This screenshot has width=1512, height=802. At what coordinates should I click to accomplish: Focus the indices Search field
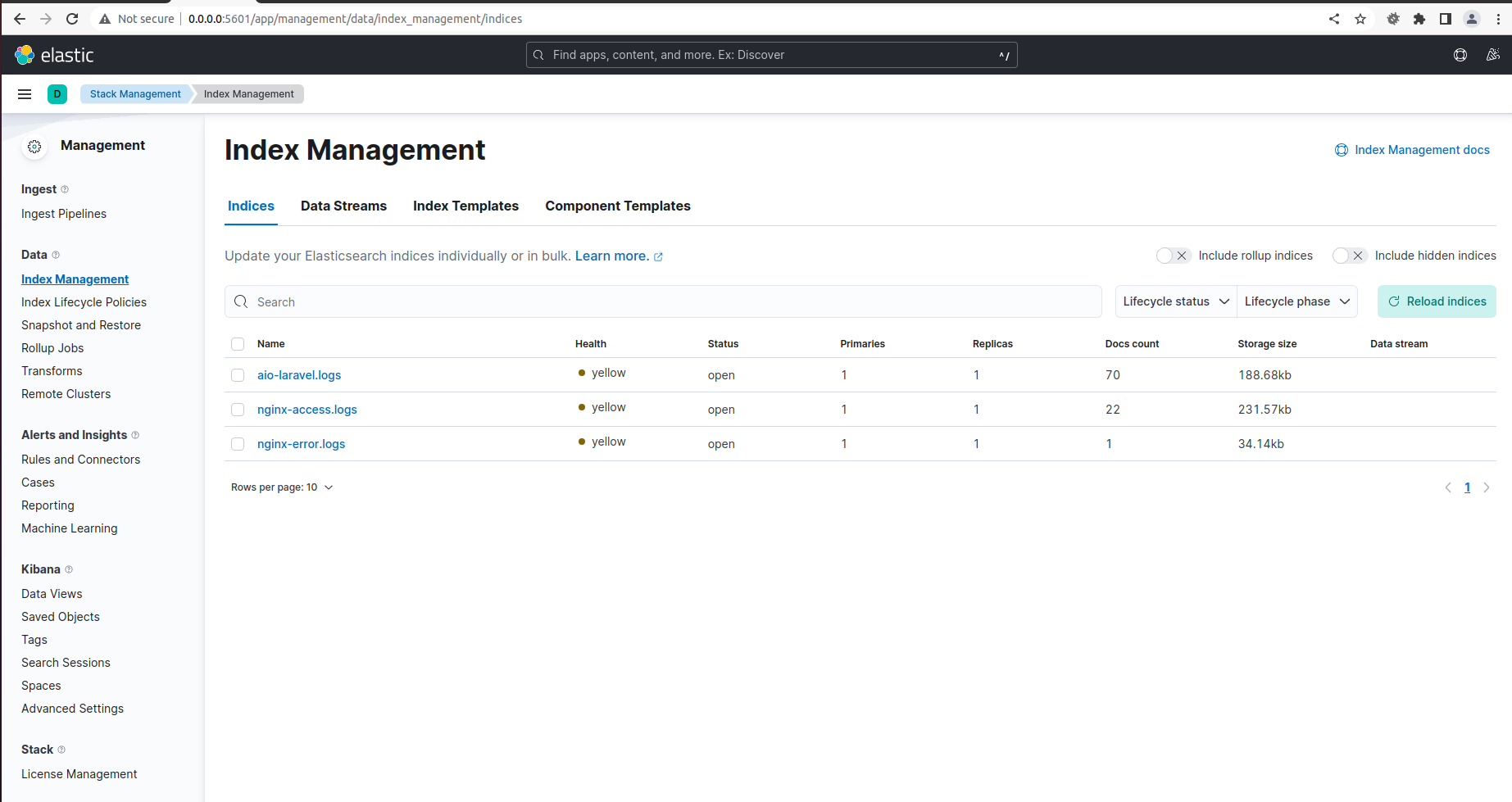coord(663,301)
